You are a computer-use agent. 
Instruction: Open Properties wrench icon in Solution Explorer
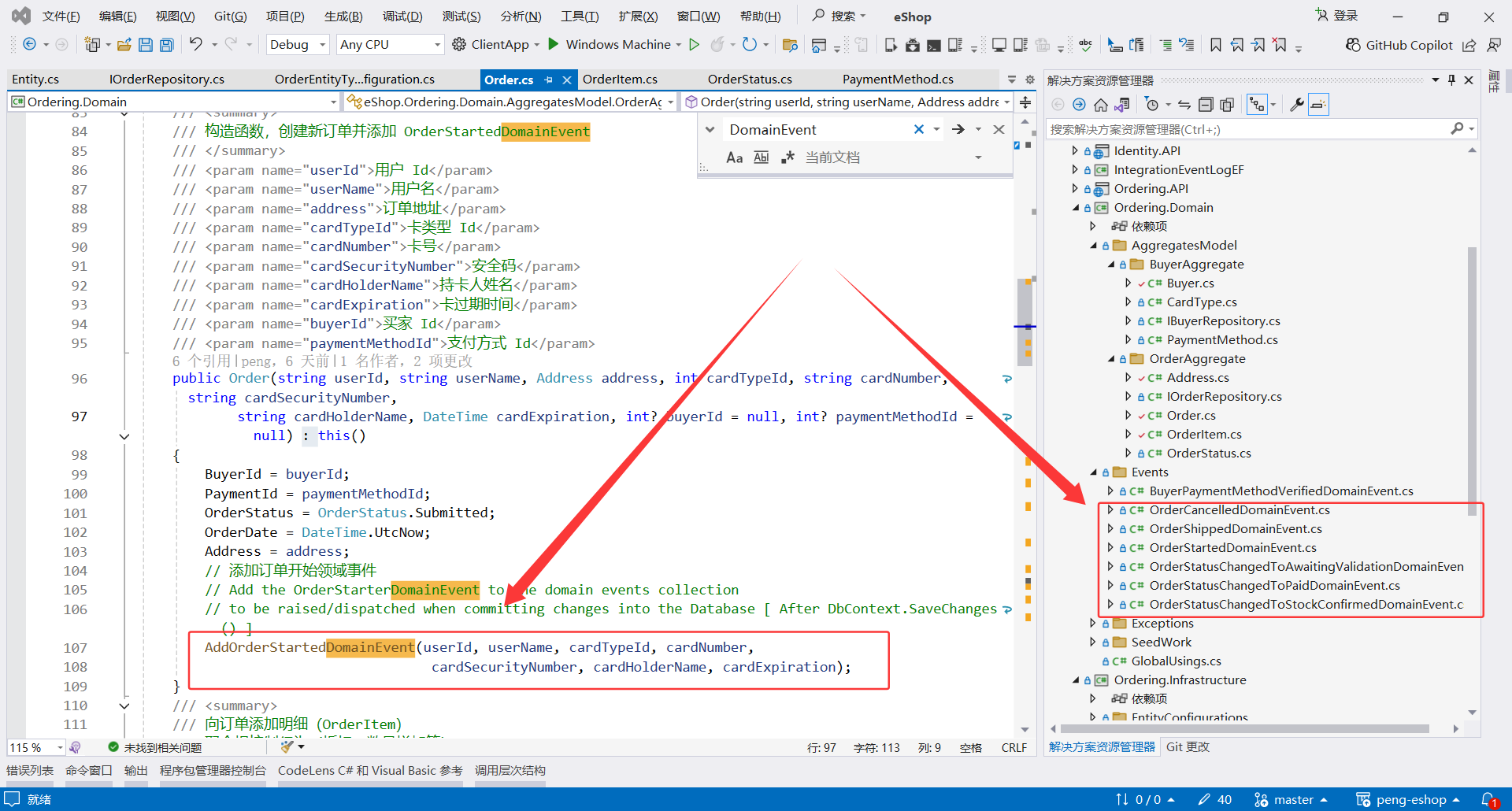click(1296, 105)
